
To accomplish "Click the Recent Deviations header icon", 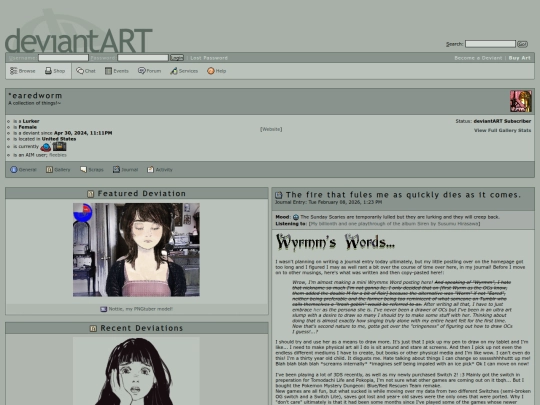I will (93, 329).
